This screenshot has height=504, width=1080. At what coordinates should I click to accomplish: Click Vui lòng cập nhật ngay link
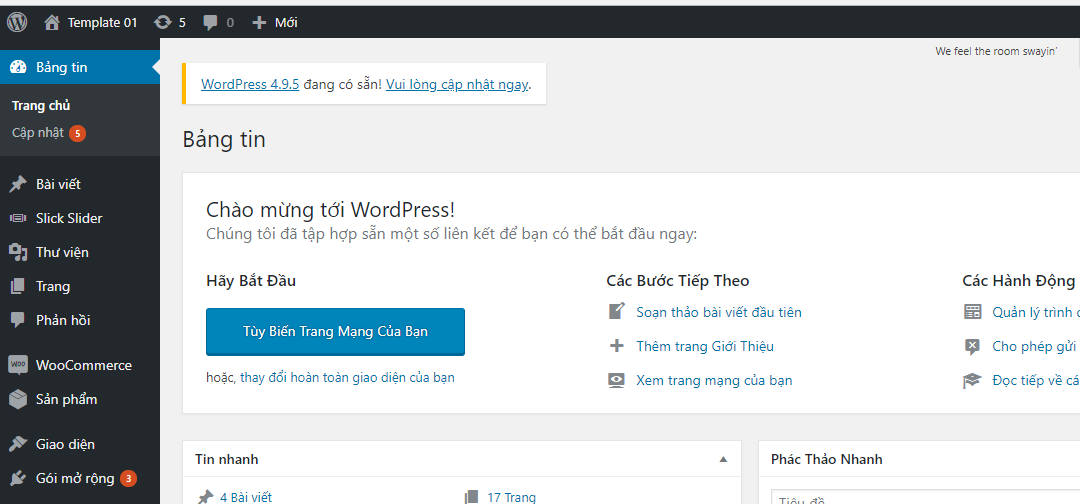click(x=457, y=85)
